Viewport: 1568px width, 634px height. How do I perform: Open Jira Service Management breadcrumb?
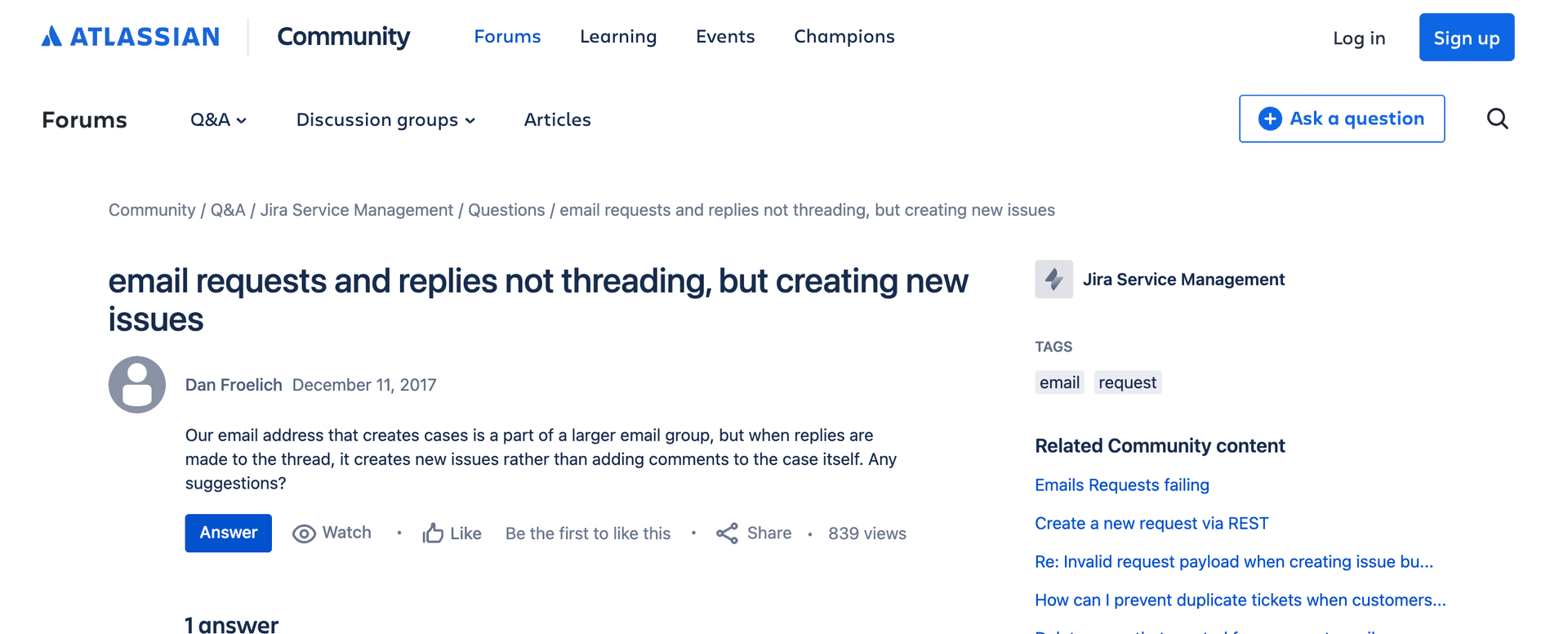(356, 210)
